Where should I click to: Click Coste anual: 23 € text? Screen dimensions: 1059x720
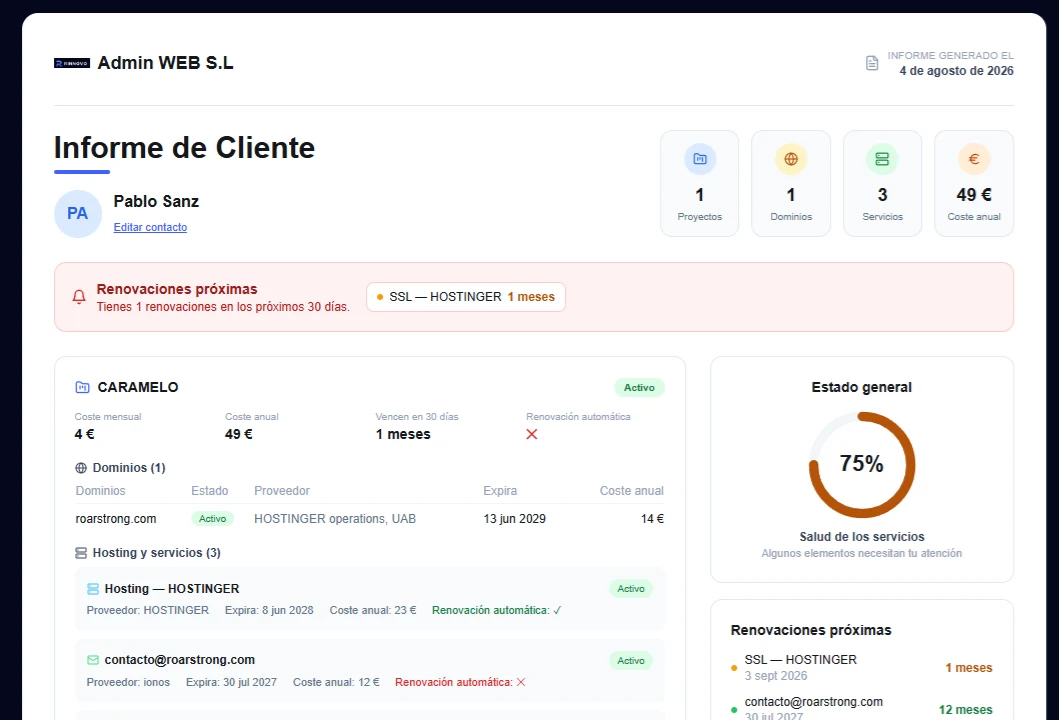(373, 611)
